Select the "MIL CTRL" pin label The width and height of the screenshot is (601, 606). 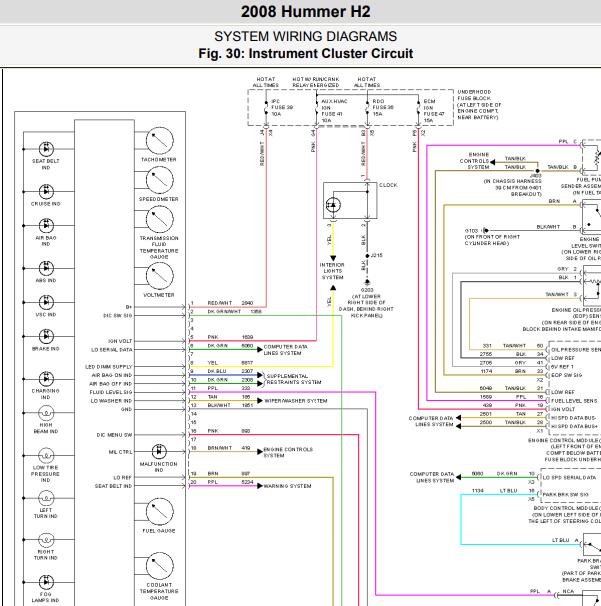point(121,452)
